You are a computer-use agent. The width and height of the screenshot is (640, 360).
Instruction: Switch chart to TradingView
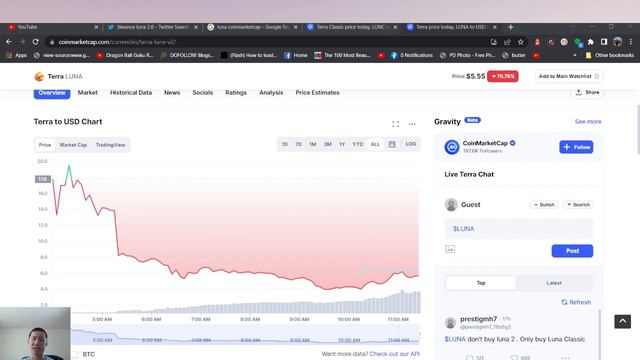point(110,145)
